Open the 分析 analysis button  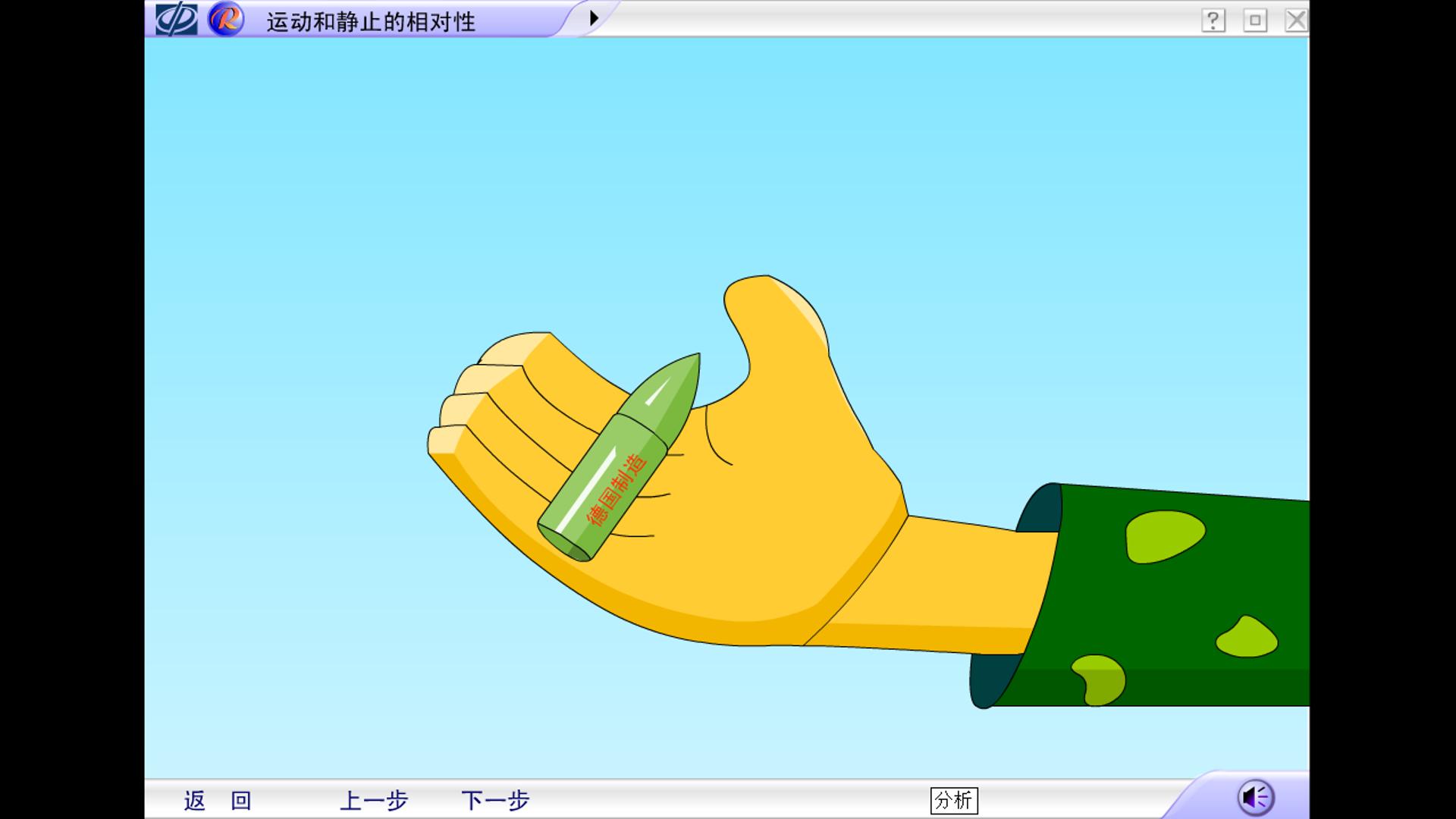coord(954,801)
